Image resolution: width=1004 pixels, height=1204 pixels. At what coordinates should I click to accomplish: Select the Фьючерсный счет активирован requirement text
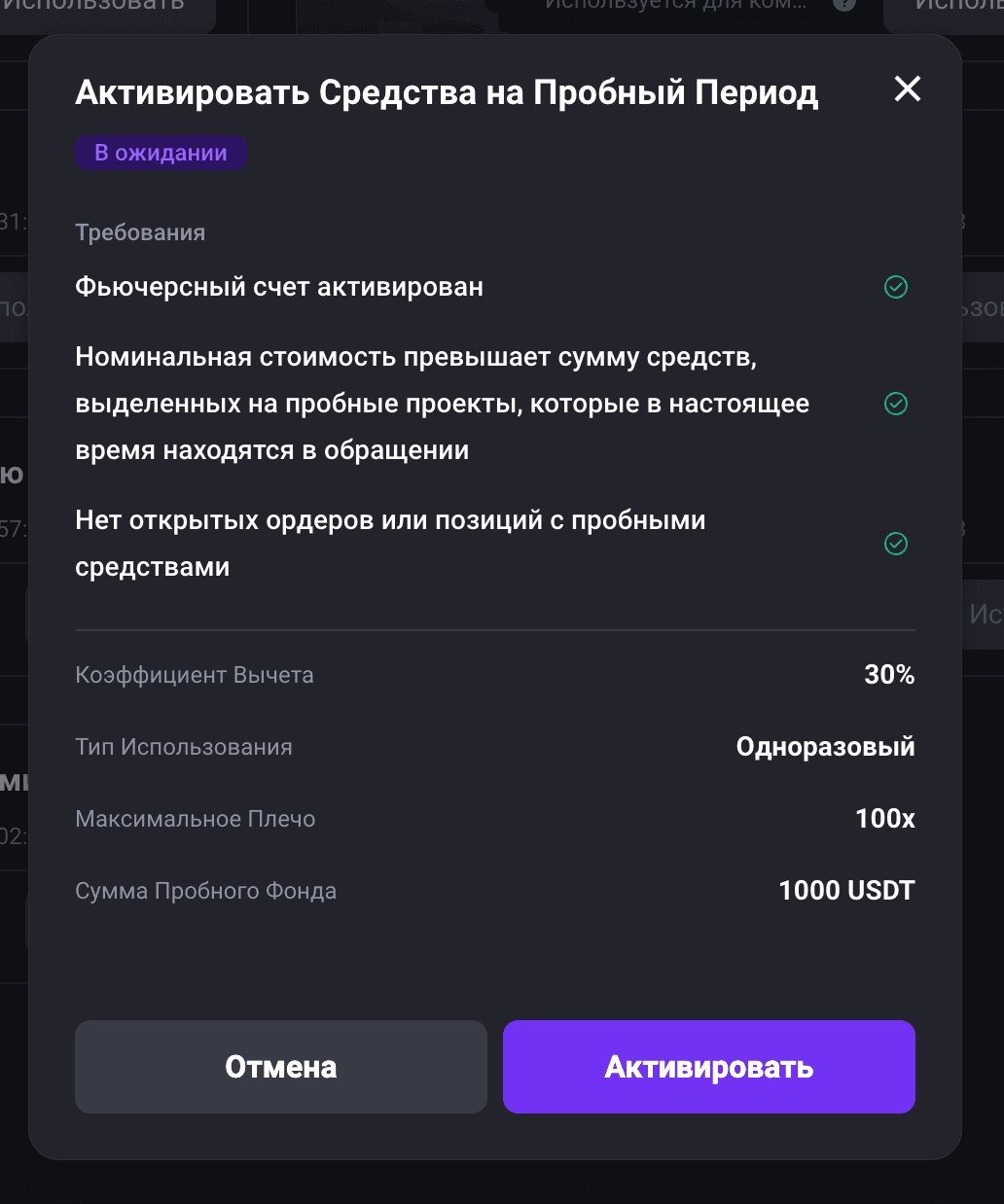tap(279, 287)
